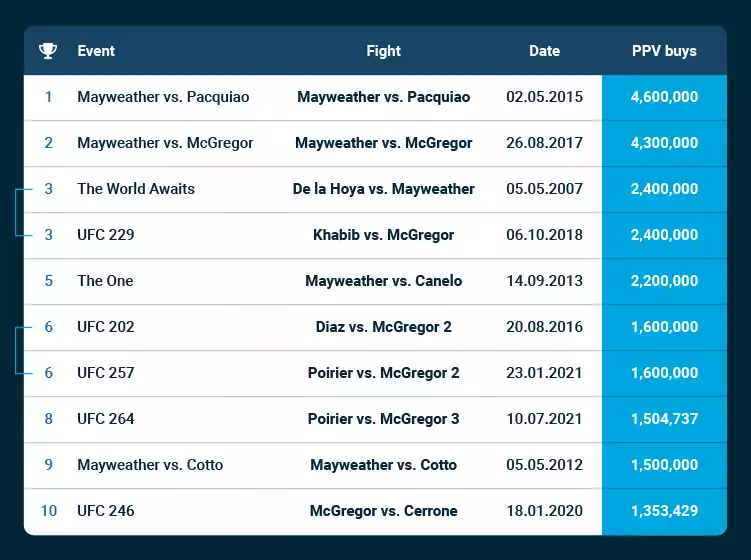The image size is (751, 560).
Task: Click the 2,400,000 value in the UFC 229 row
Action: [x=664, y=235]
